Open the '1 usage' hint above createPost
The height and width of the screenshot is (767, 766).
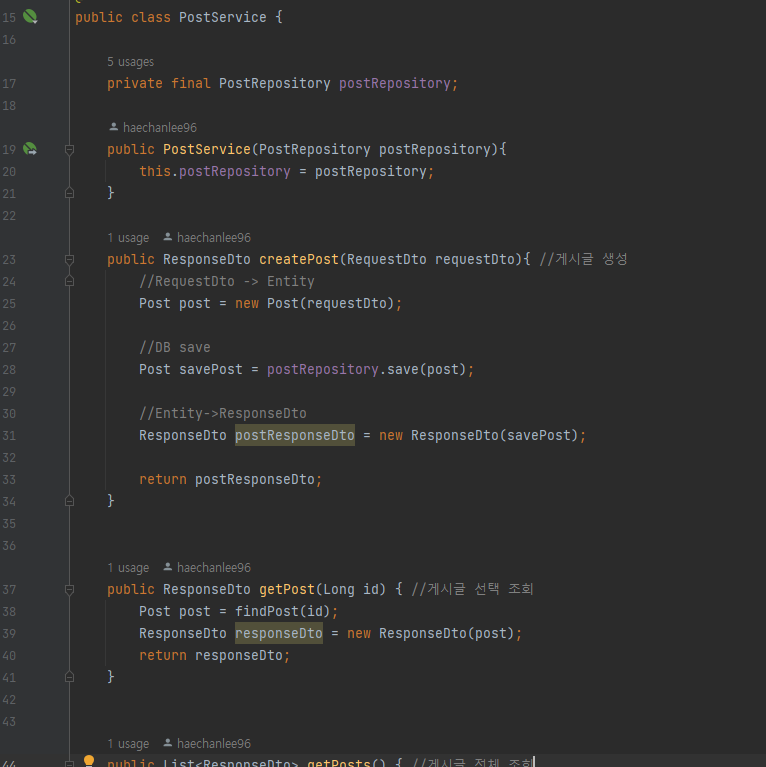(128, 238)
